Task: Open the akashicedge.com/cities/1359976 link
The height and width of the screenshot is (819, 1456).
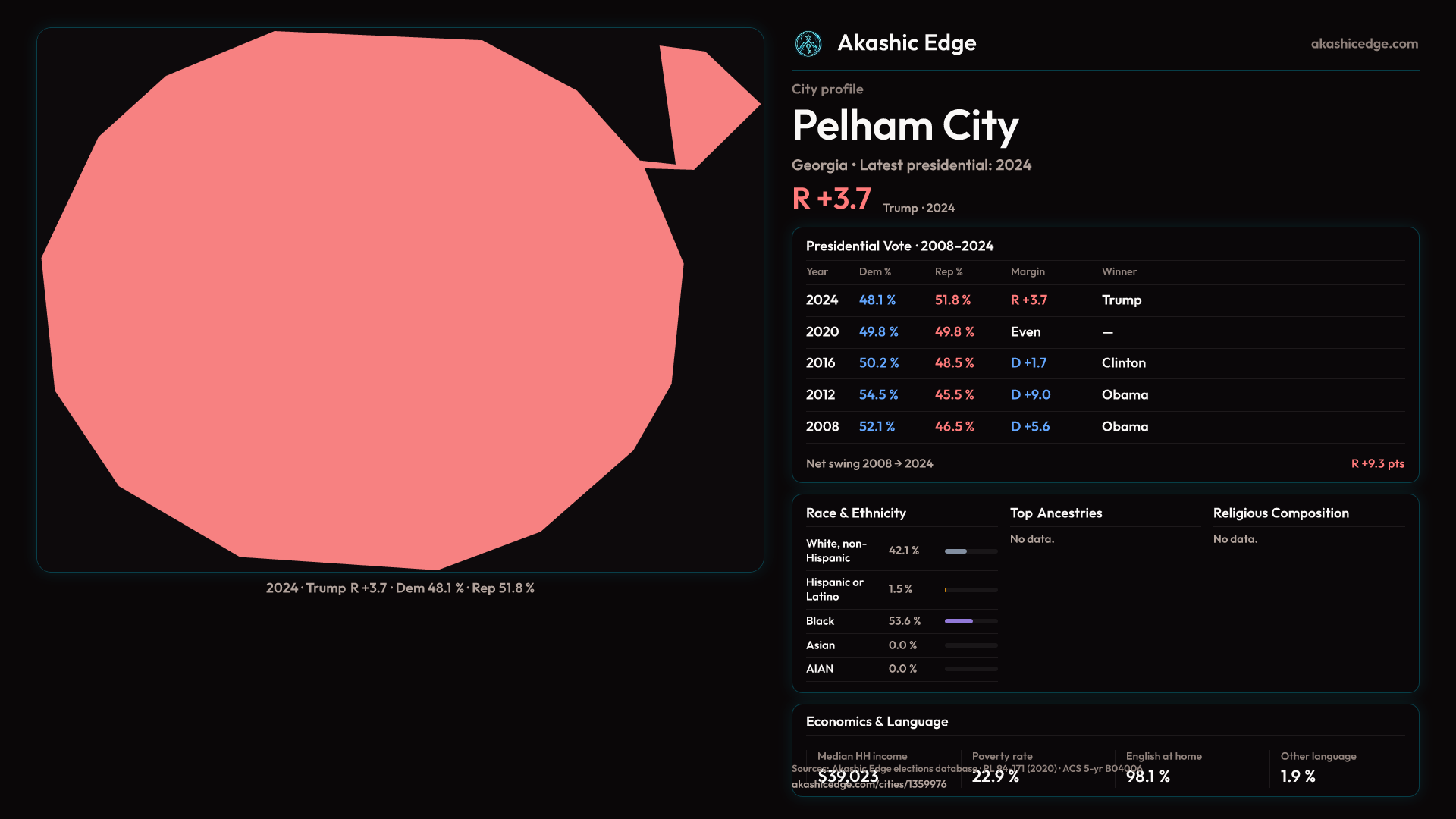Action: 869,785
